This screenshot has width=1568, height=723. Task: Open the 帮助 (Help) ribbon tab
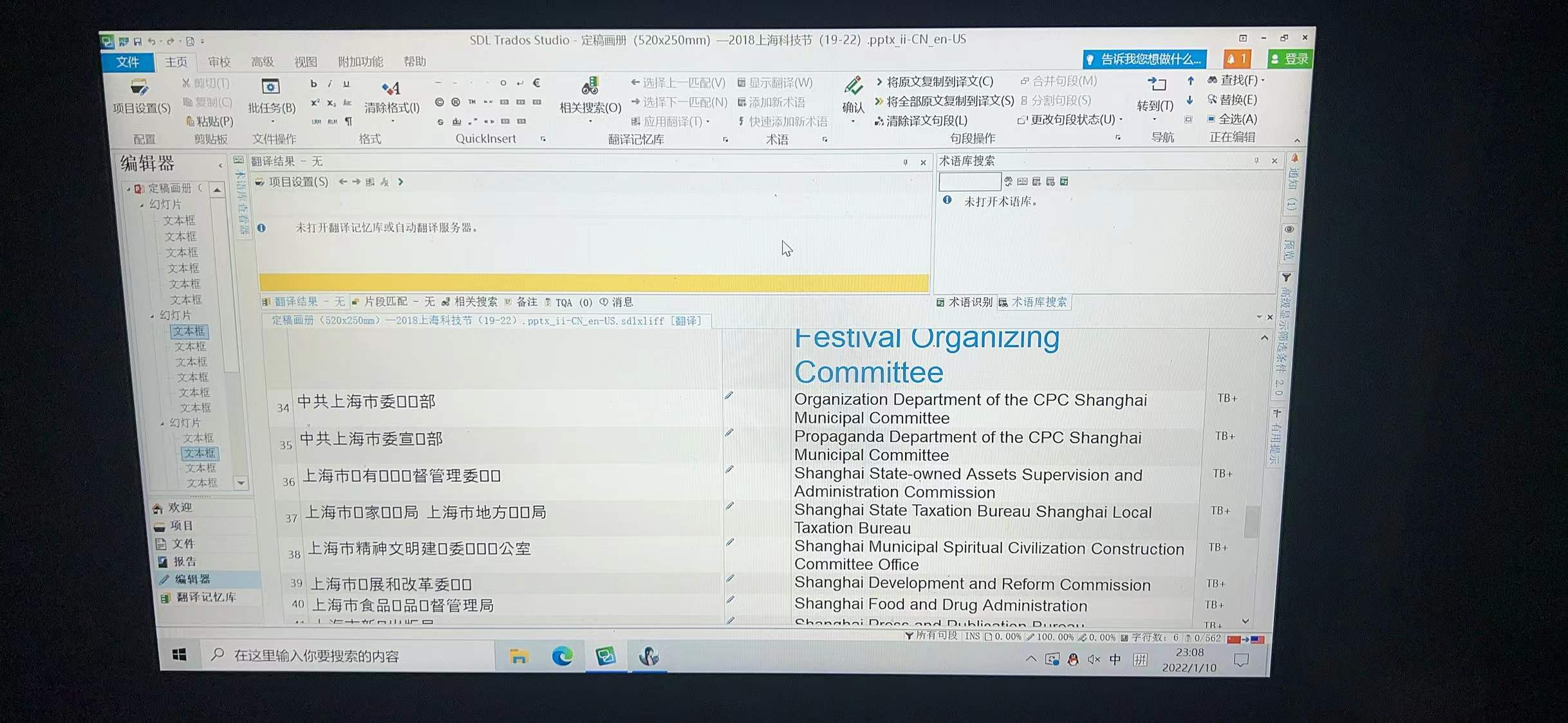point(415,62)
